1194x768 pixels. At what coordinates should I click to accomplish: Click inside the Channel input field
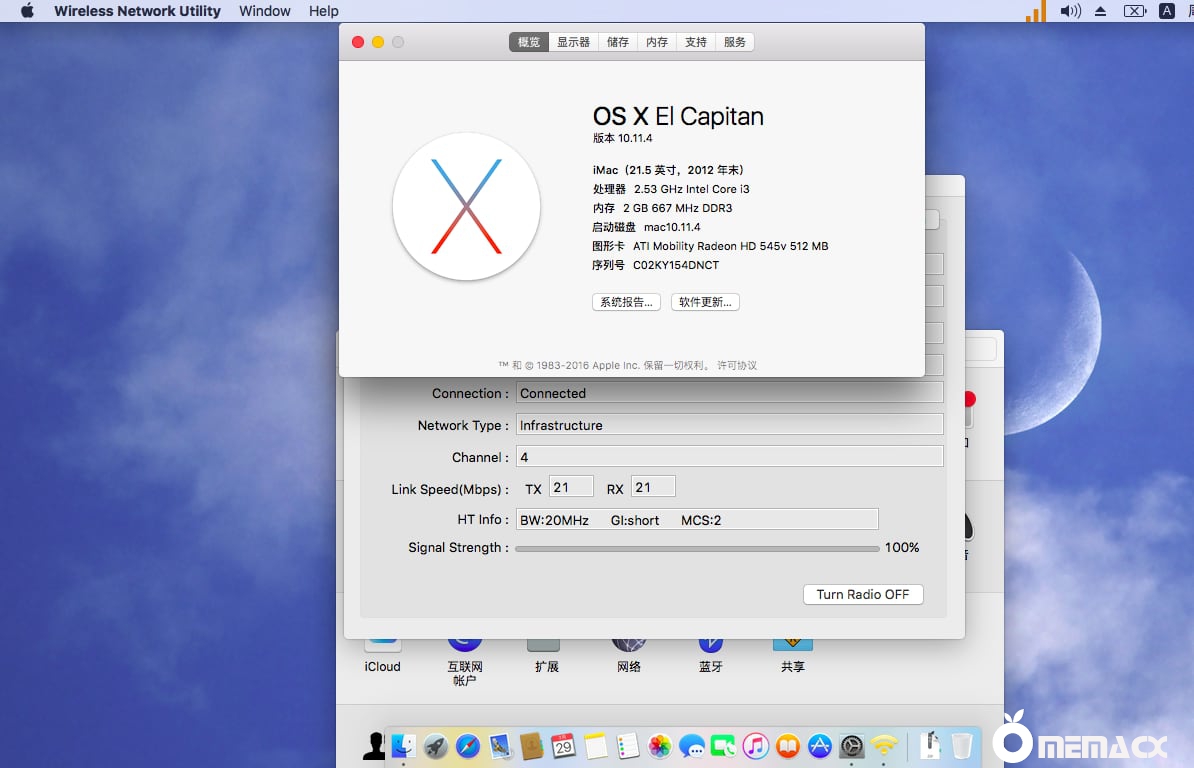730,456
